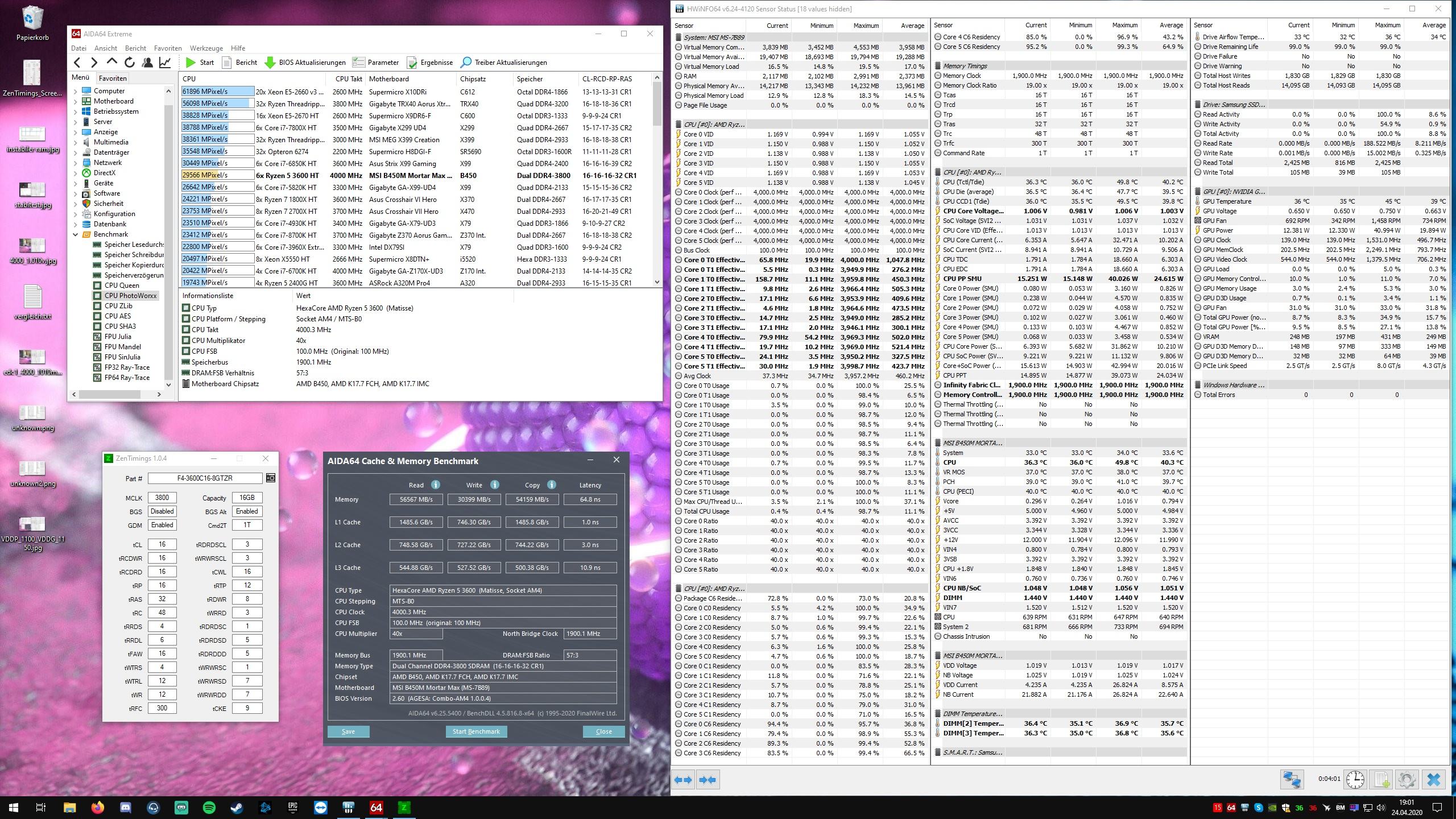The width and height of the screenshot is (1456, 819).
Task: Open the Datei menu in AIDA64
Action: (x=78, y=48)
